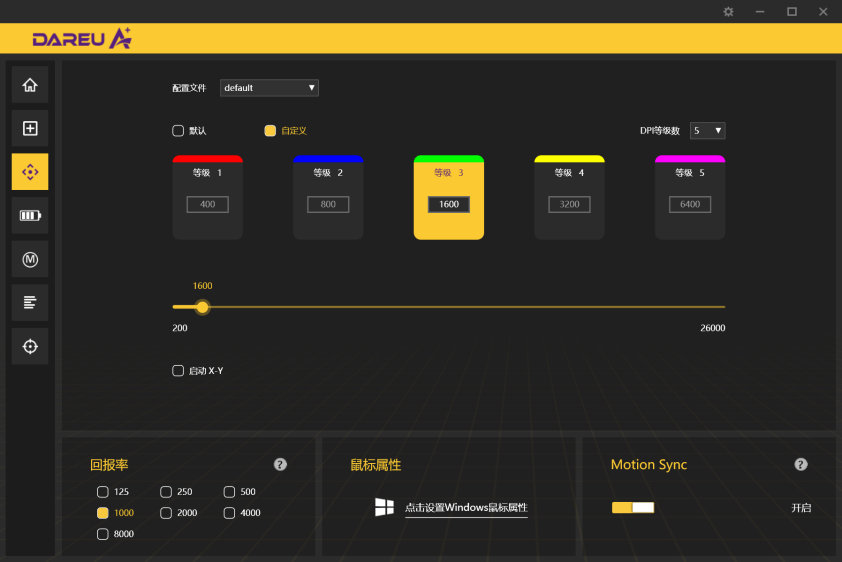Screen dimensions: 842x562
Task: Select the 等级 5 DPI card
Action: pos(690,198)
